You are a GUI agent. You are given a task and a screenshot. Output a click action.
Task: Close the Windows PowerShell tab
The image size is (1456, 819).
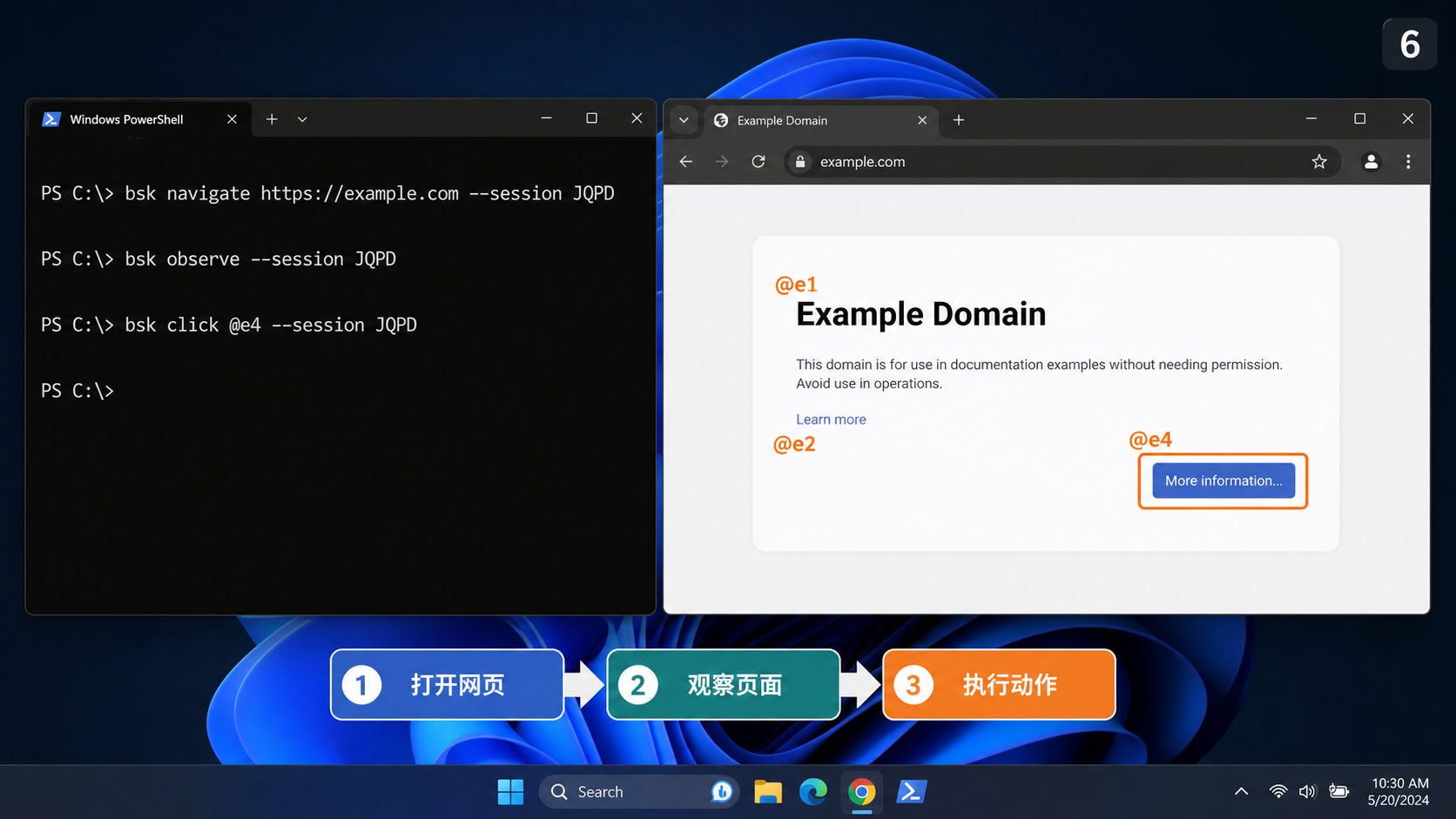[x=232, y=119]
